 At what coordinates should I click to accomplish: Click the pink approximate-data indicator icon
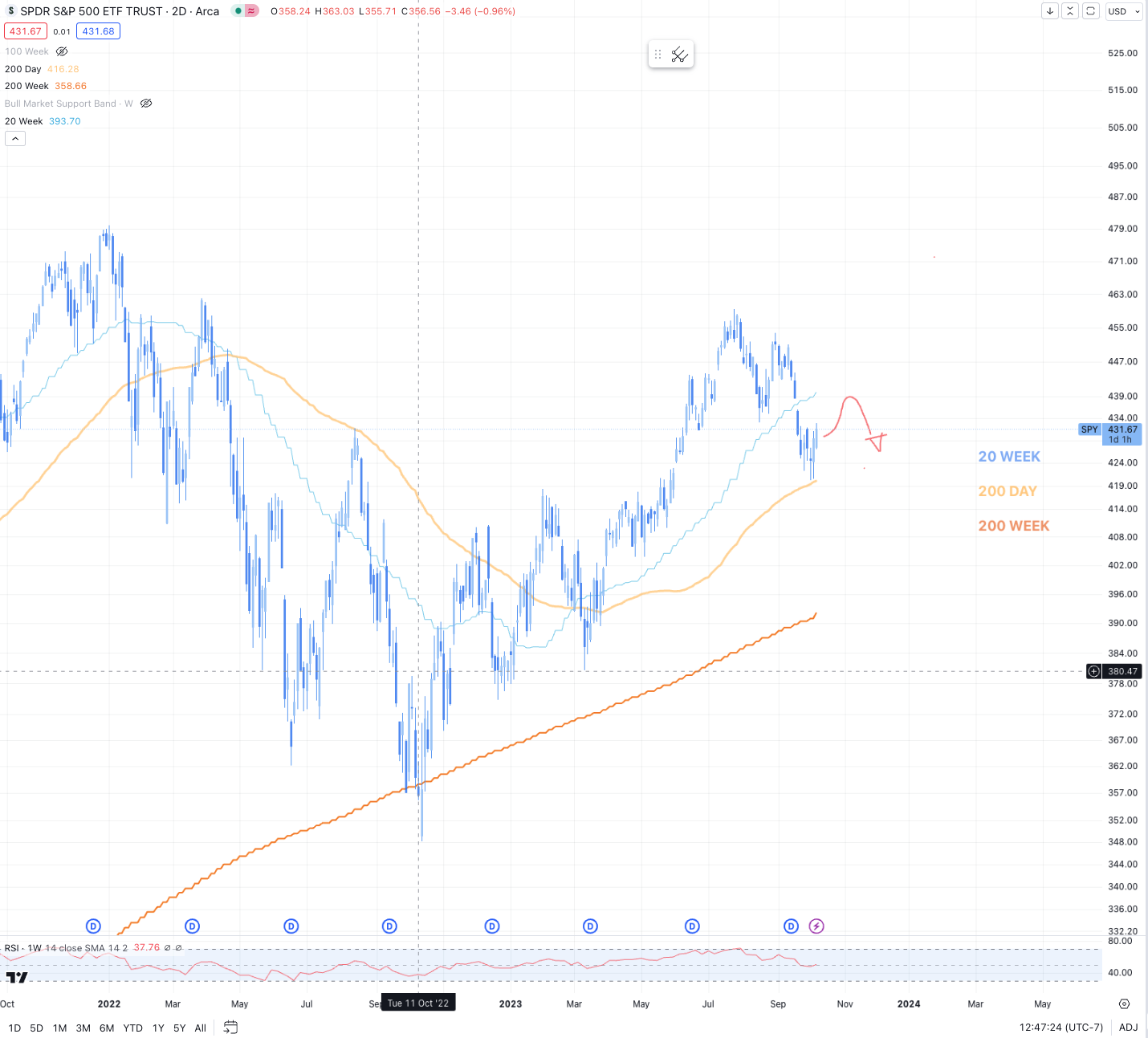click(251, 11)
